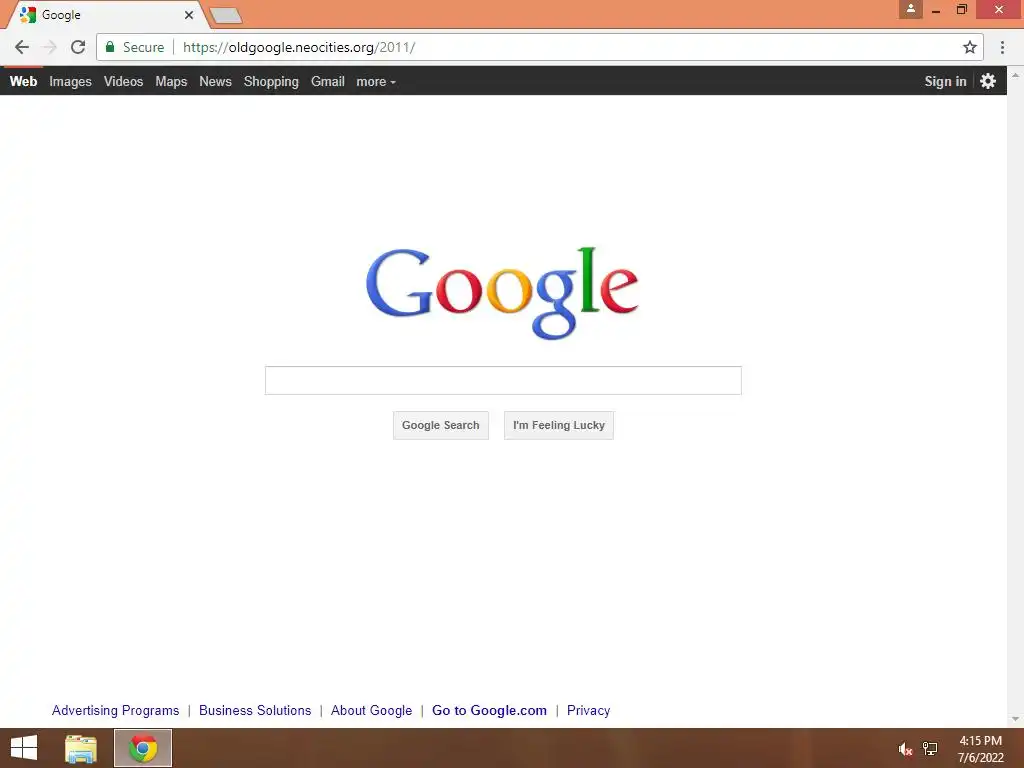
Task: Open the Chrome three-dot menu
Action: pos(1002,47)
